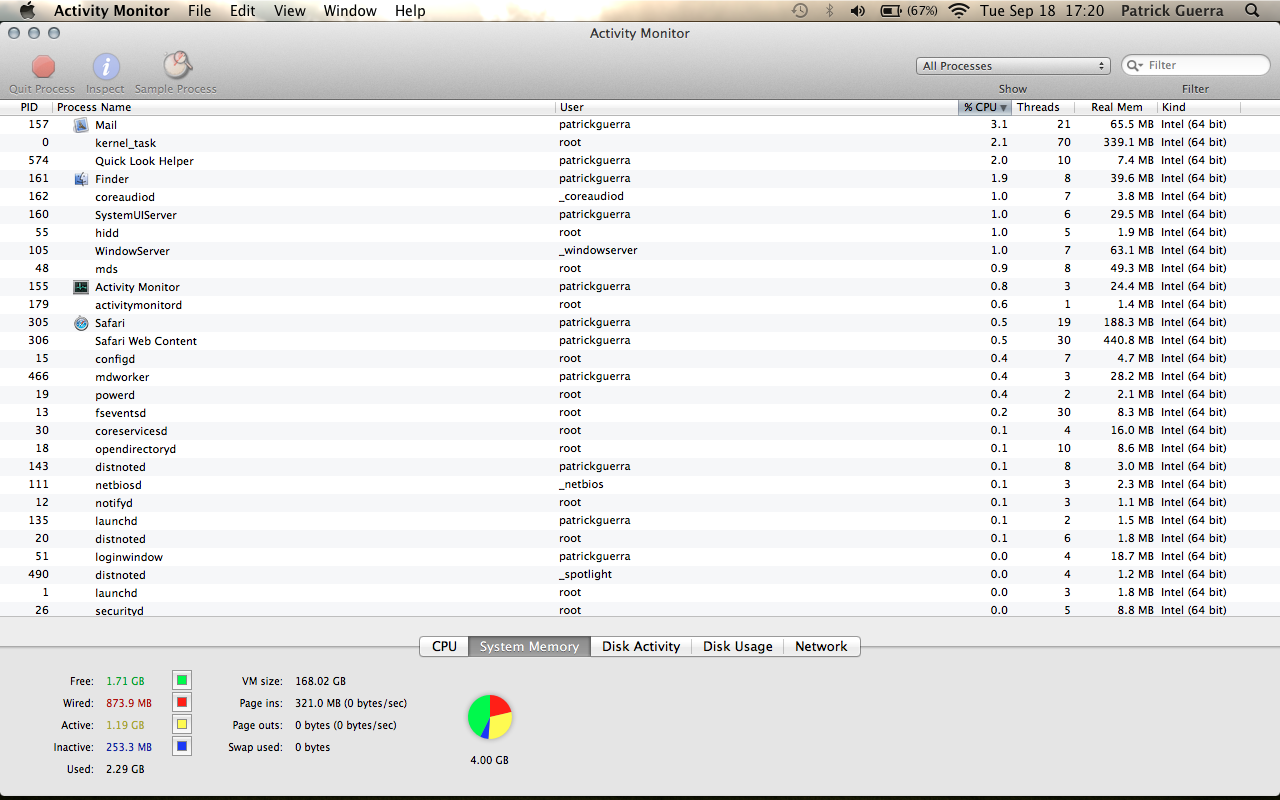Switch to the Disk Usage tab
Screen dimensions: 1280x800
(x=737, y=646)
